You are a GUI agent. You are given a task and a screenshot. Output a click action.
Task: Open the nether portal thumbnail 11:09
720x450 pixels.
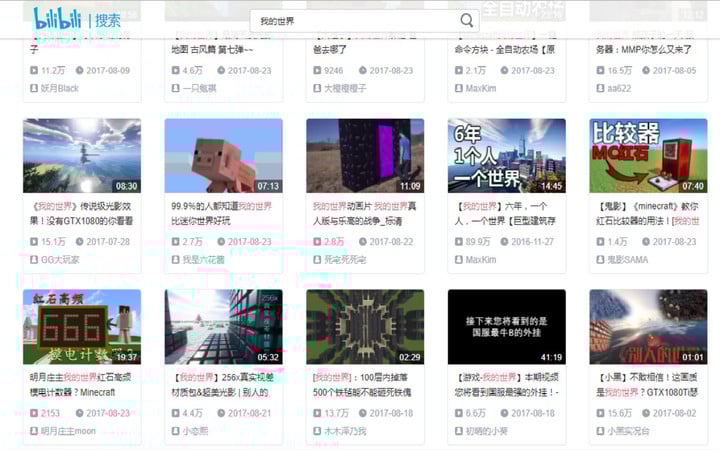(365, 156)
